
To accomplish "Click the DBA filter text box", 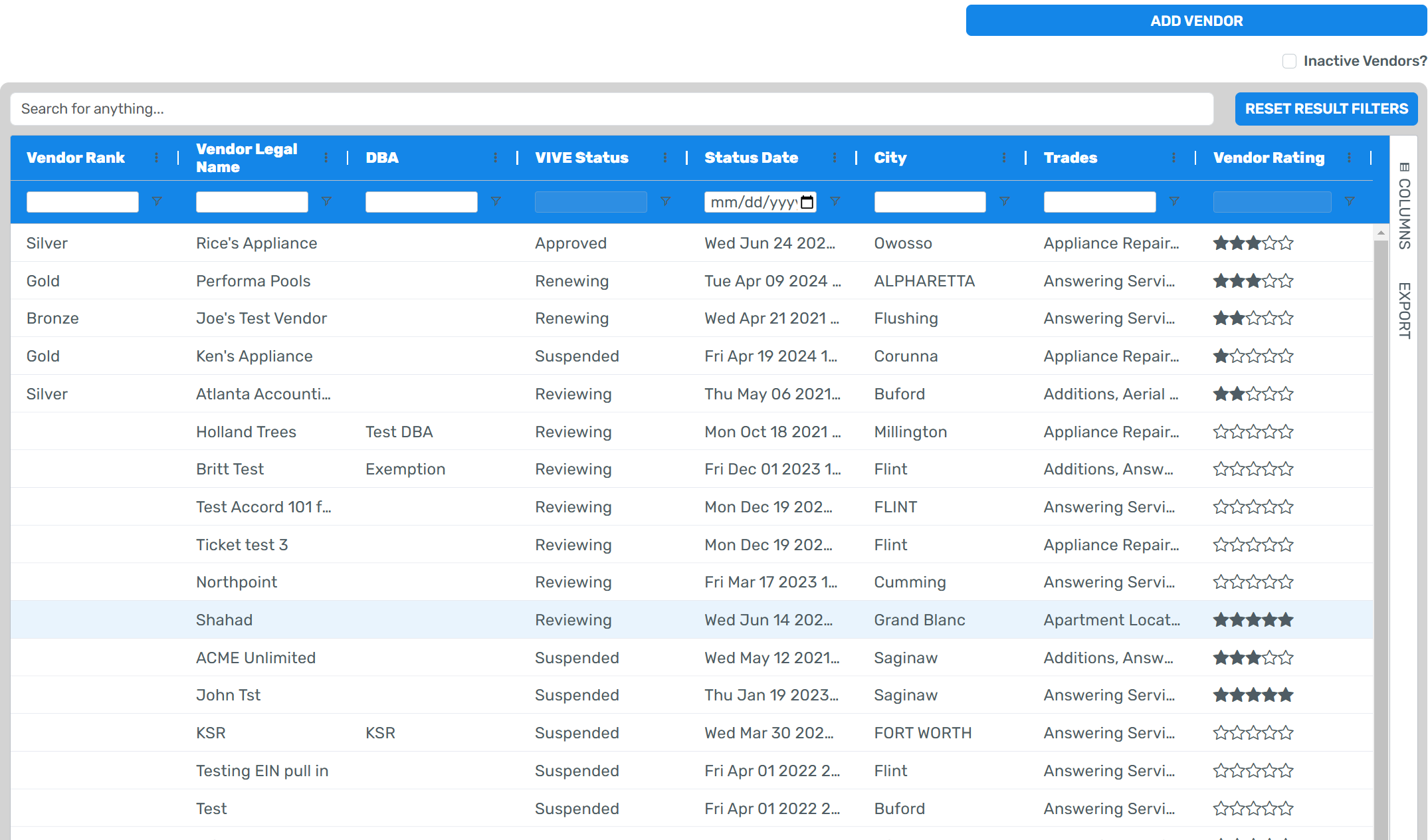I will click(421, 202).
